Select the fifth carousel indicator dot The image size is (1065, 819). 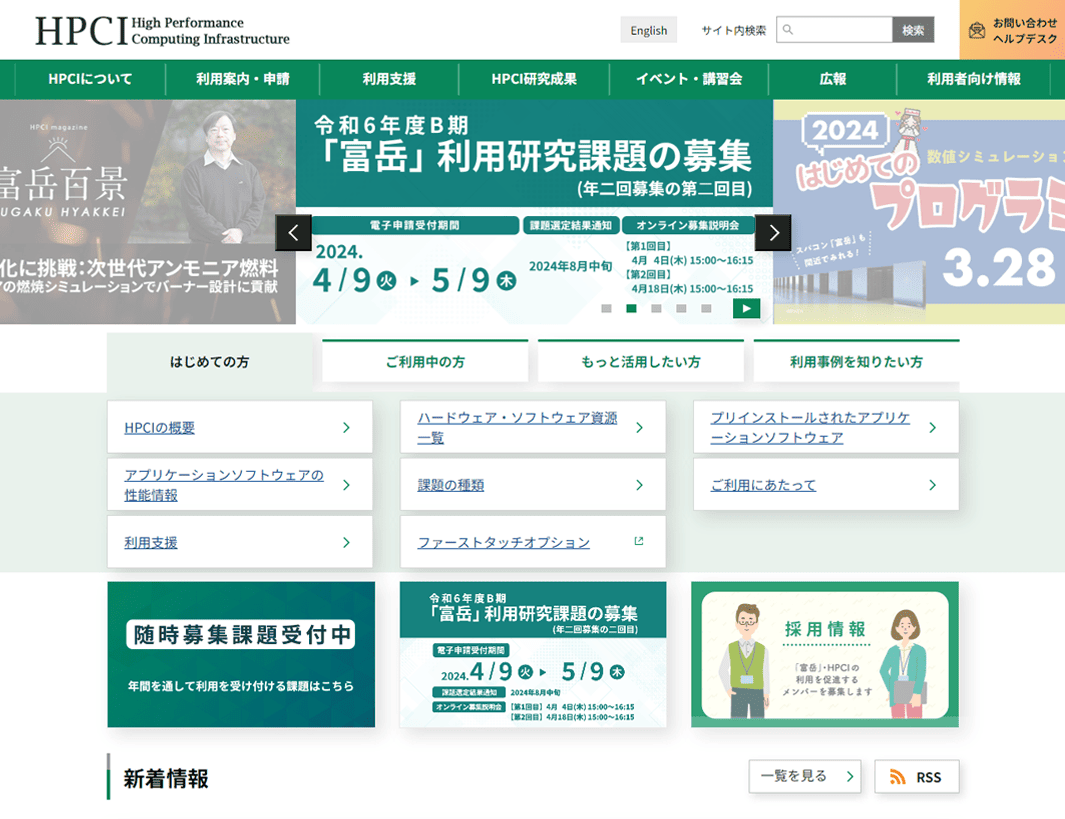point(706,308)
